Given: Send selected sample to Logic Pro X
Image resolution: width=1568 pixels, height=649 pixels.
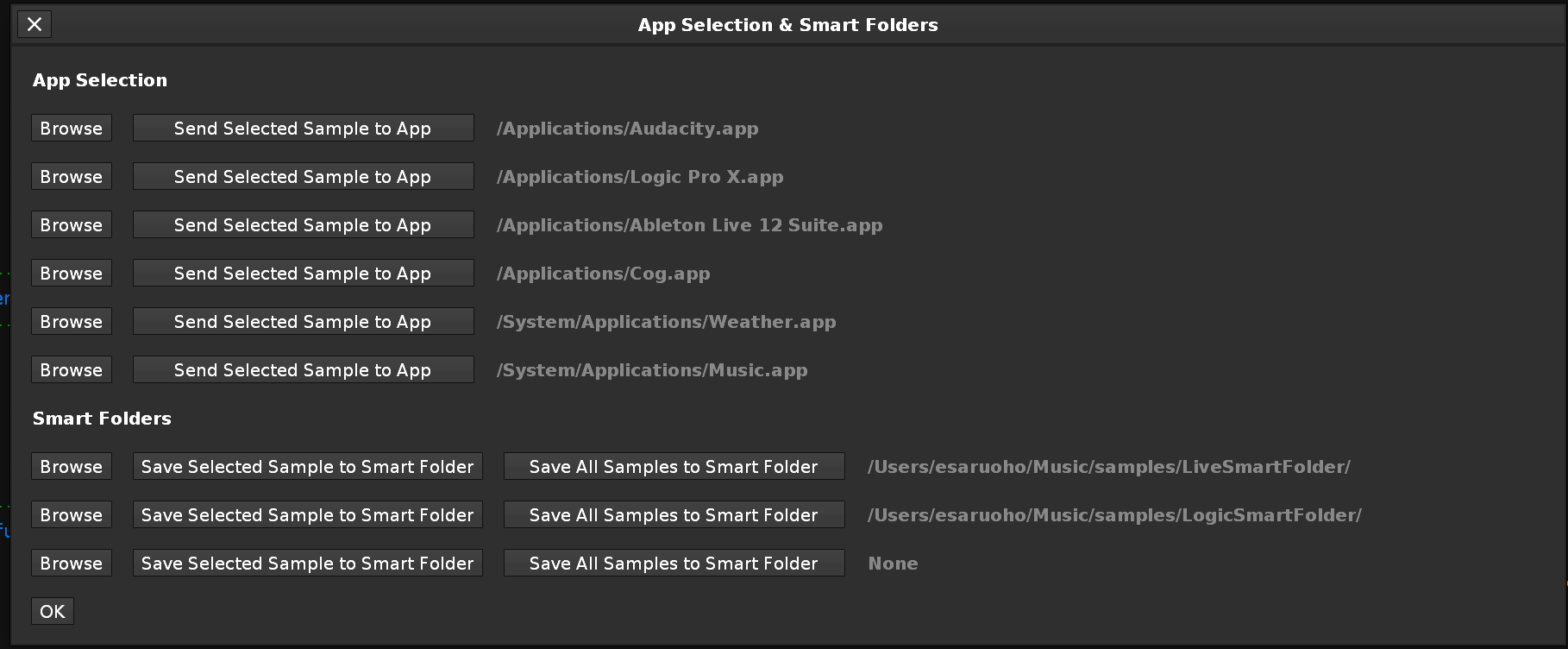Looking at the screenshot, I should [x=303, y=177].
